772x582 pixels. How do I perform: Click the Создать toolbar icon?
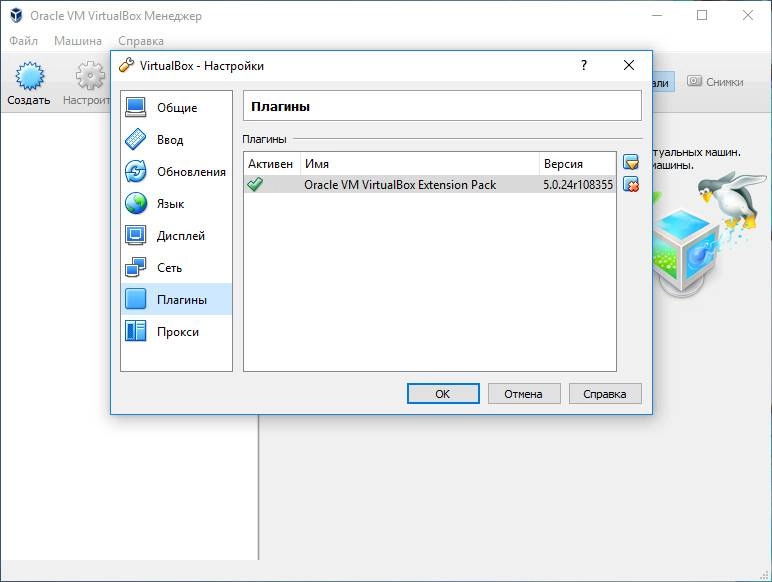29,83
